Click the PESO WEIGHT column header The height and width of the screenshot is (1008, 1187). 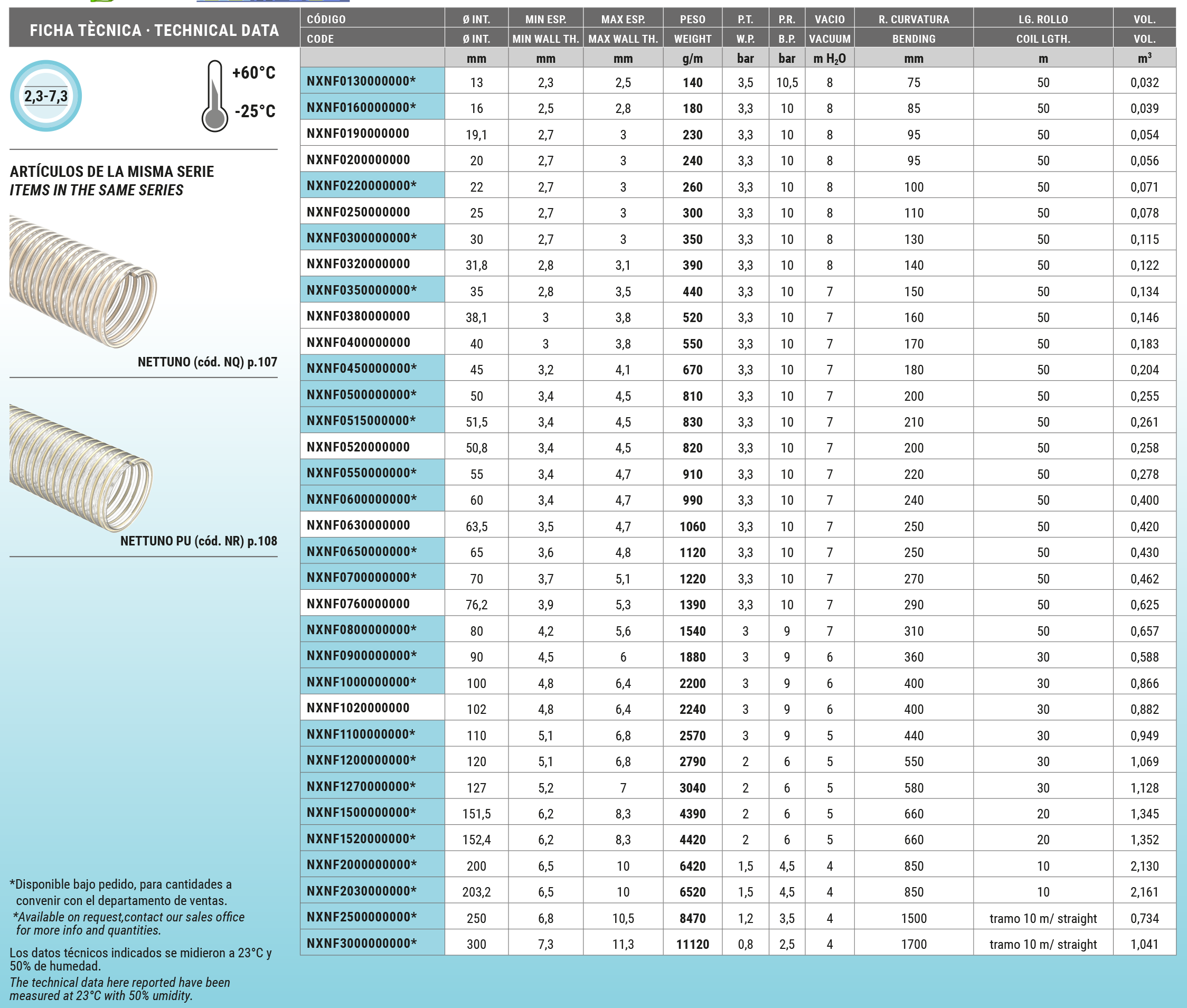click(692, 28)
